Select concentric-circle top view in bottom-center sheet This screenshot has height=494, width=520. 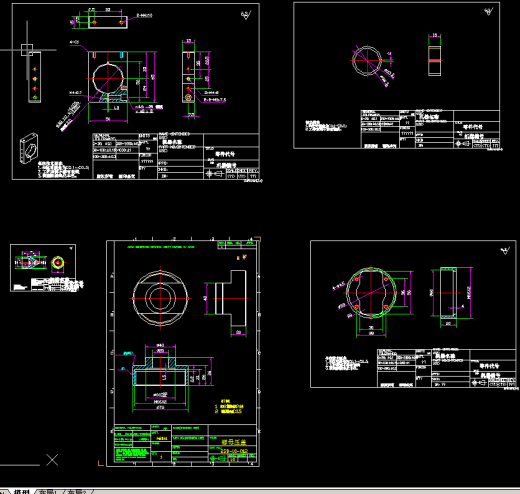pyautogui.click(x=160, y=298)
